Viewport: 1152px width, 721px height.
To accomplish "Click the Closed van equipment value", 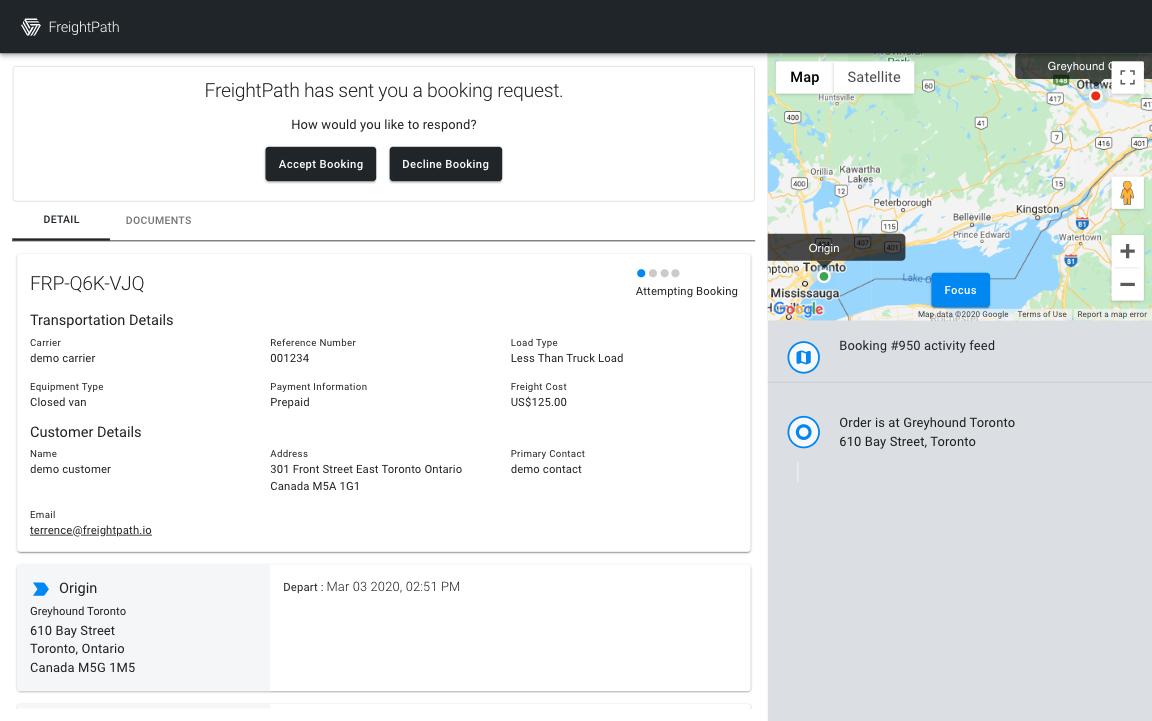I will 58,402.
